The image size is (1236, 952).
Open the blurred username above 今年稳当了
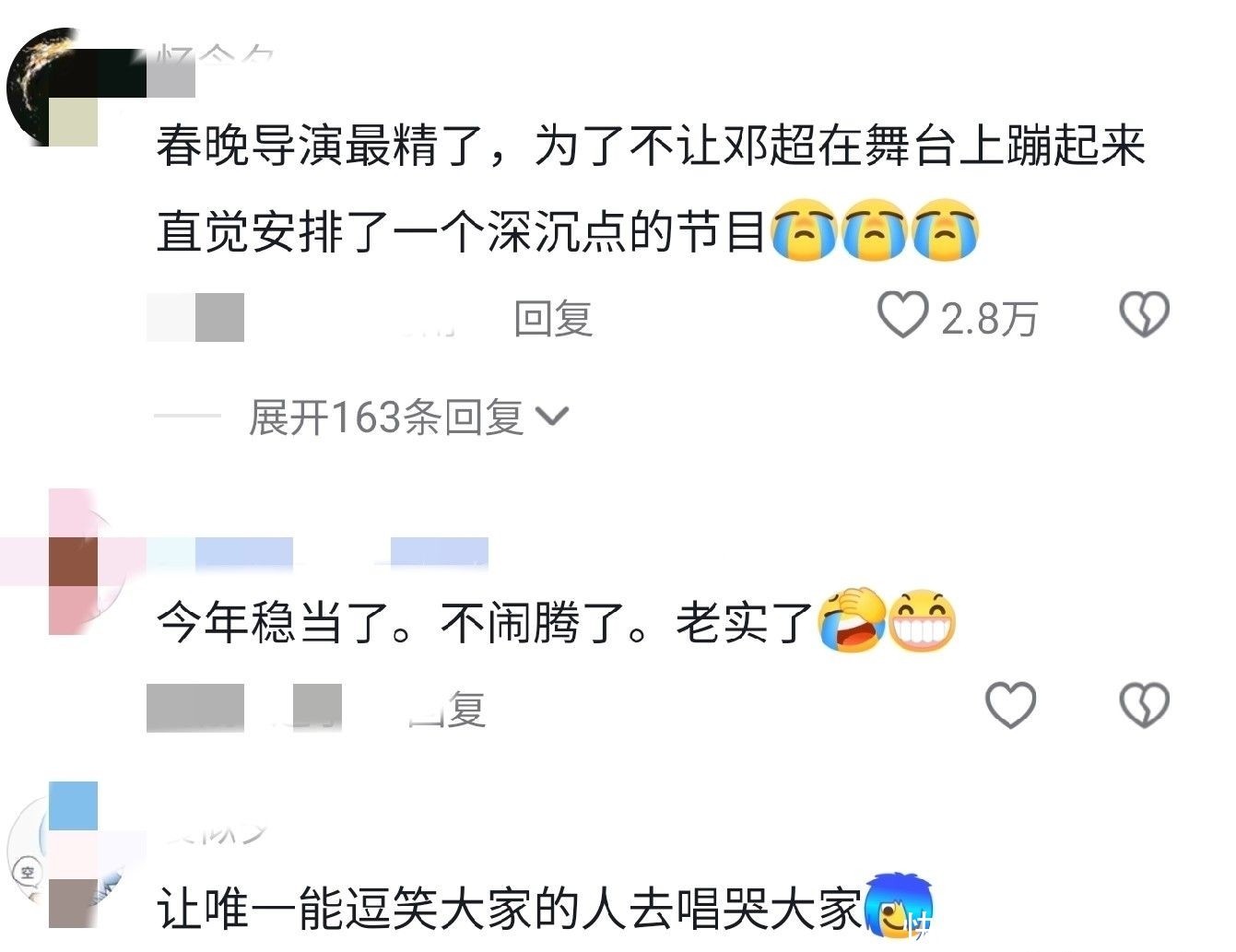(x=318, y=550)
